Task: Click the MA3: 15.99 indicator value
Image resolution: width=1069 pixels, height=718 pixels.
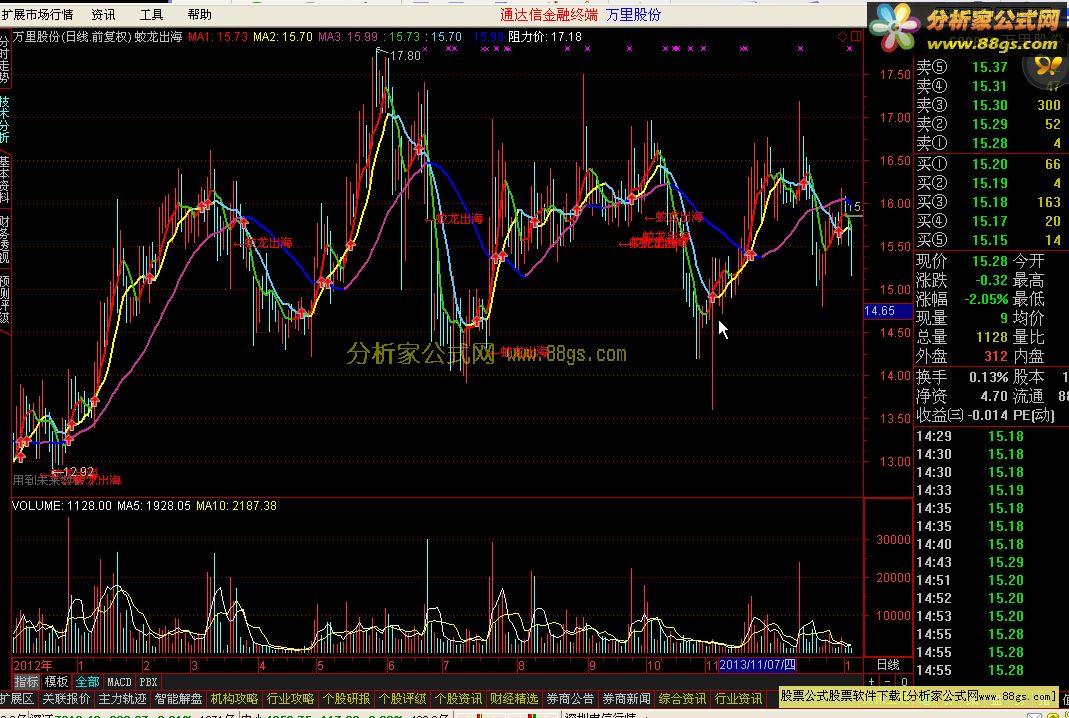Action: click(348, 37)
